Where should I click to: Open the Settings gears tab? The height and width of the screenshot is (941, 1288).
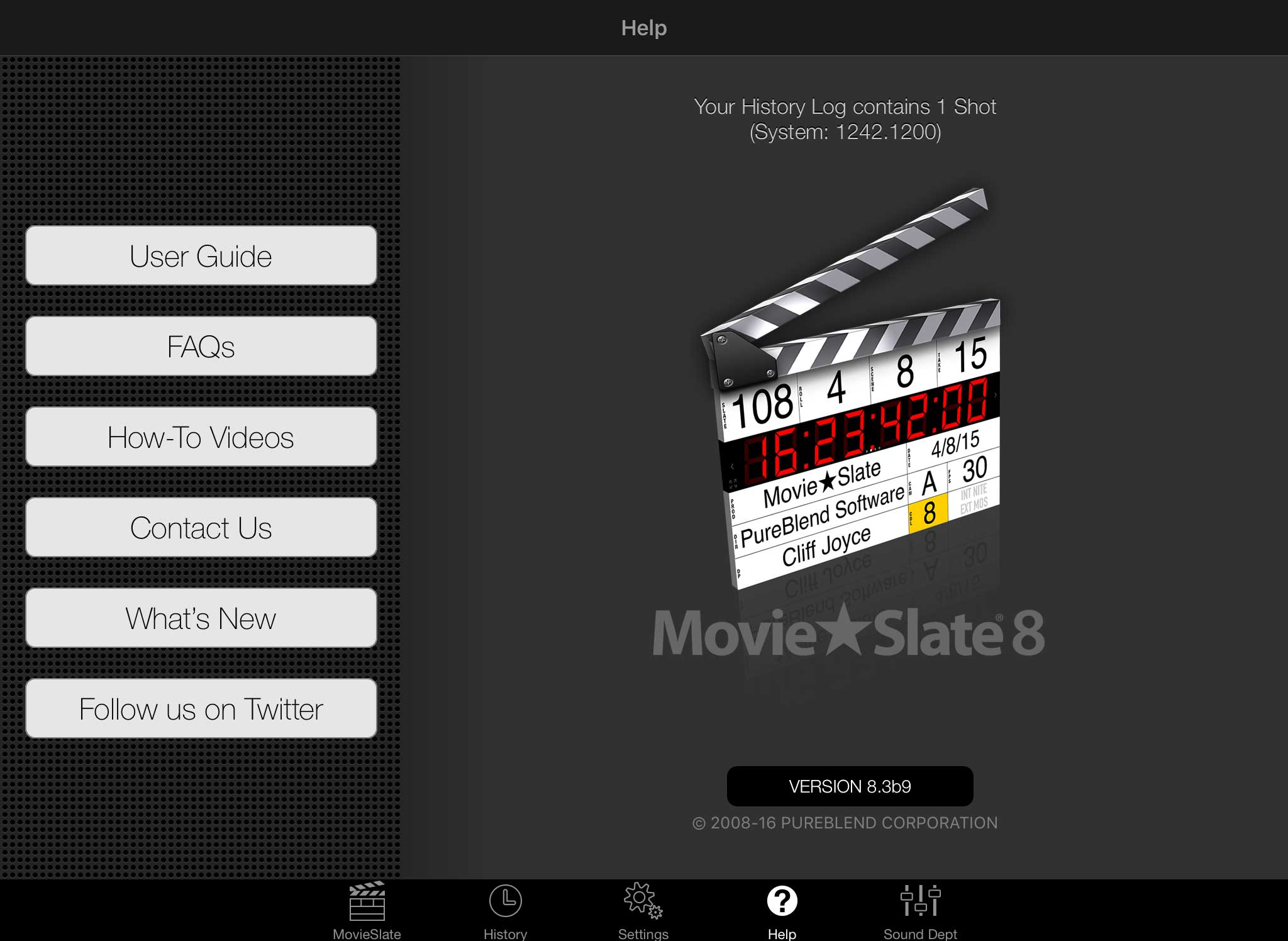[643, 911]
